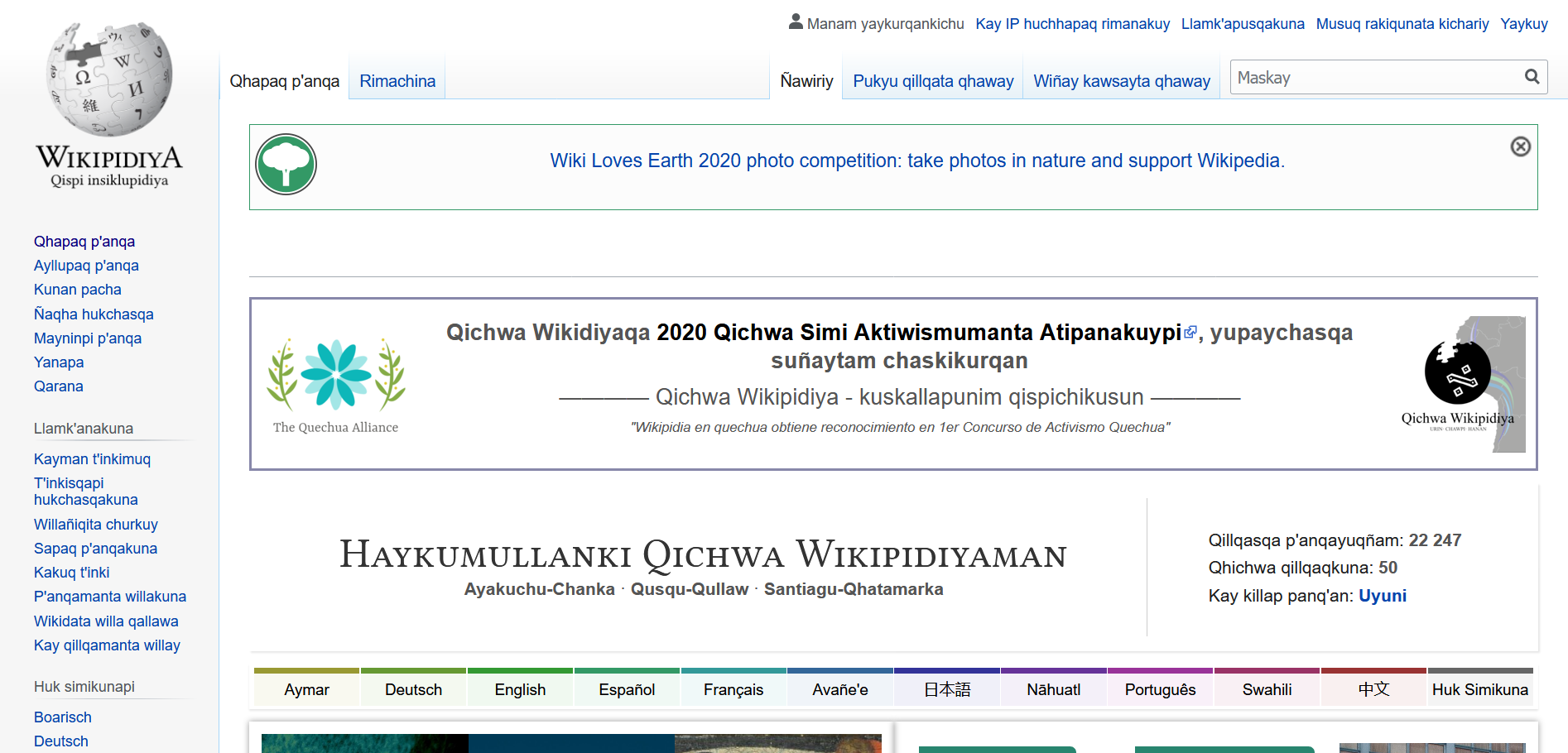Open sidebar link Kunan pacha

[x=78, y=290]
